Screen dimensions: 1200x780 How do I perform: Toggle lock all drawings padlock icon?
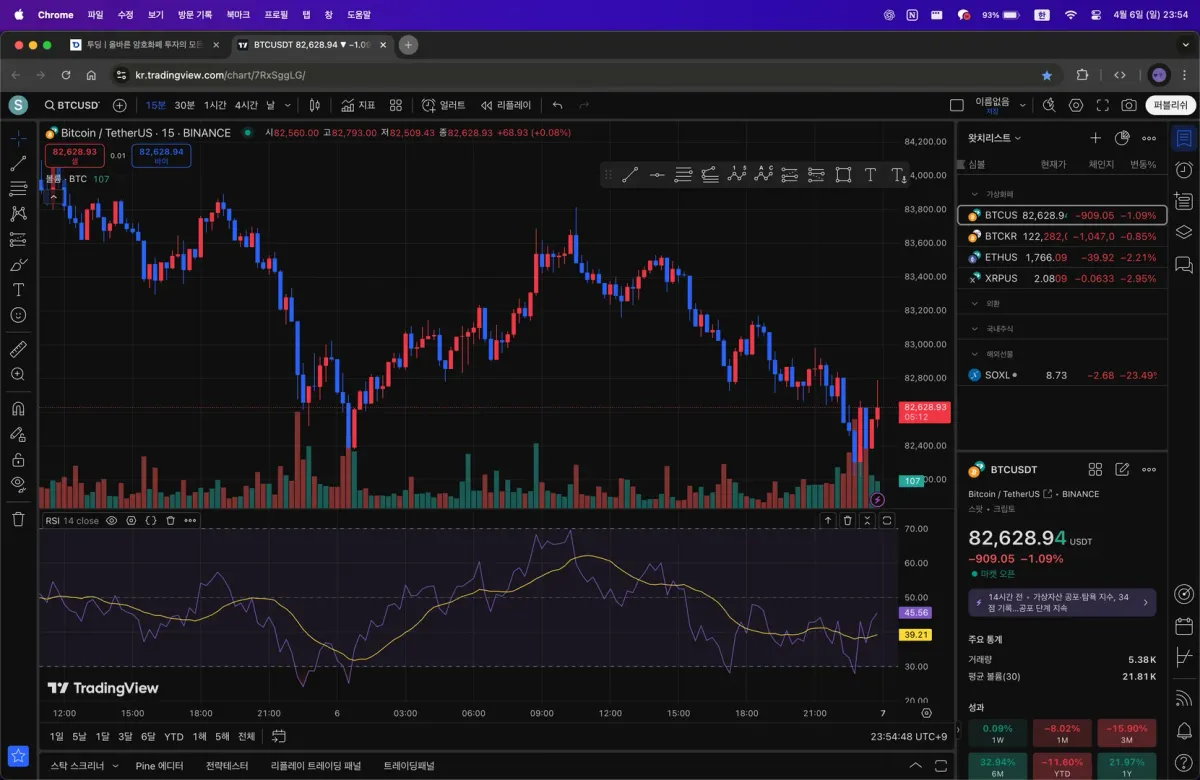[18, 460]
